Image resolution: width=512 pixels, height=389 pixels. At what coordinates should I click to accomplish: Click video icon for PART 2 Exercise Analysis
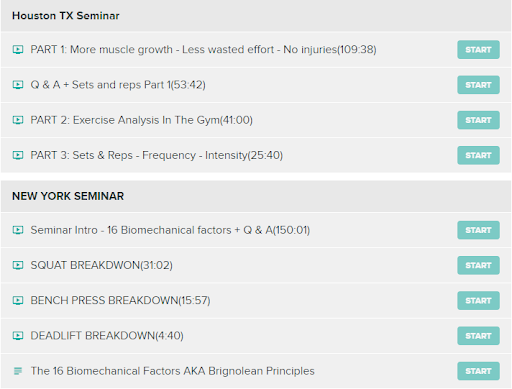[x=18, y=120]
